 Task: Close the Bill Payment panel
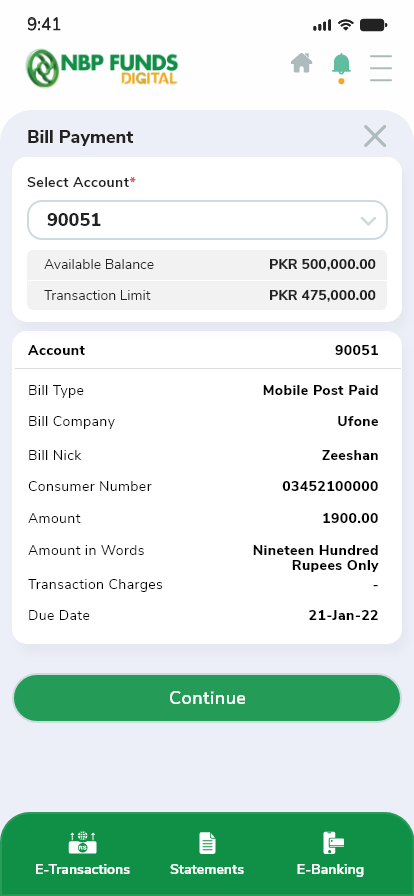(375, 137)
